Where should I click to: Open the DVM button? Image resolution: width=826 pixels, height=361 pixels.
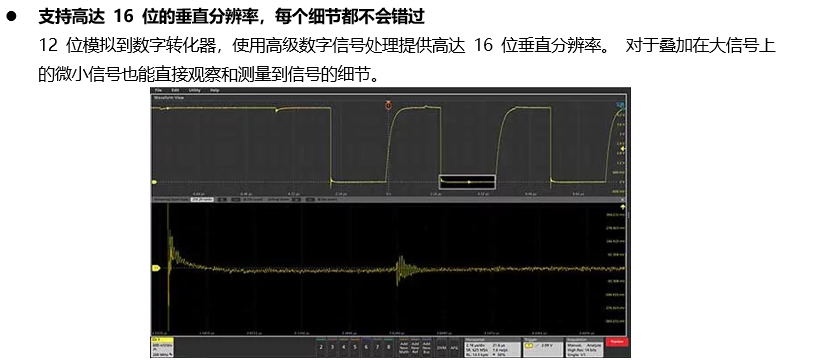[x=441, y=348]
